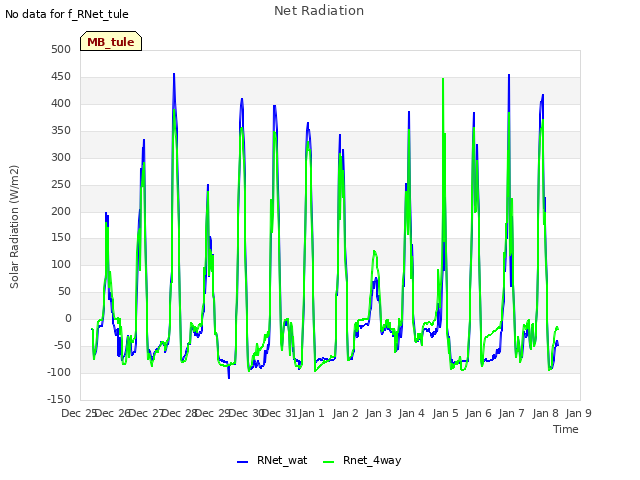Click the 450 y-axis tick label
The width and height of the screenshot is (640, 480).
[x=61, y=76]
